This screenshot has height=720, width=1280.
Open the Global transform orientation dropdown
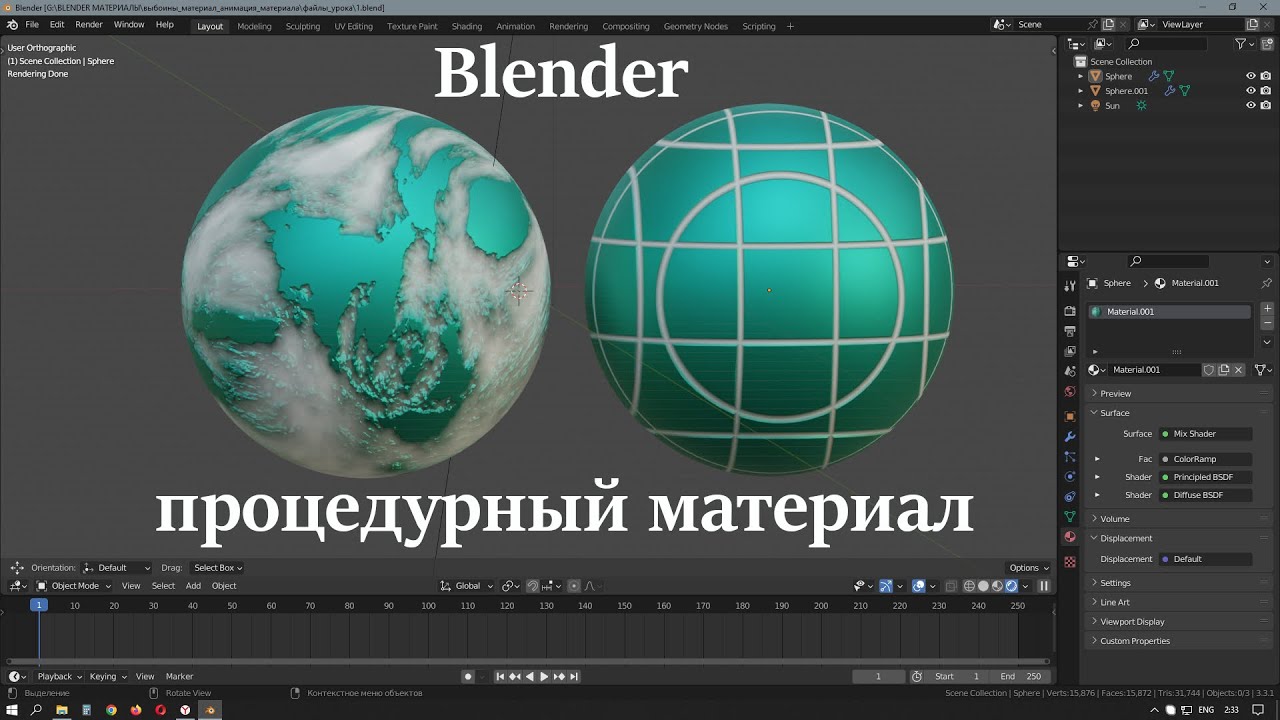pyautogui.click(x=467, y=586)
